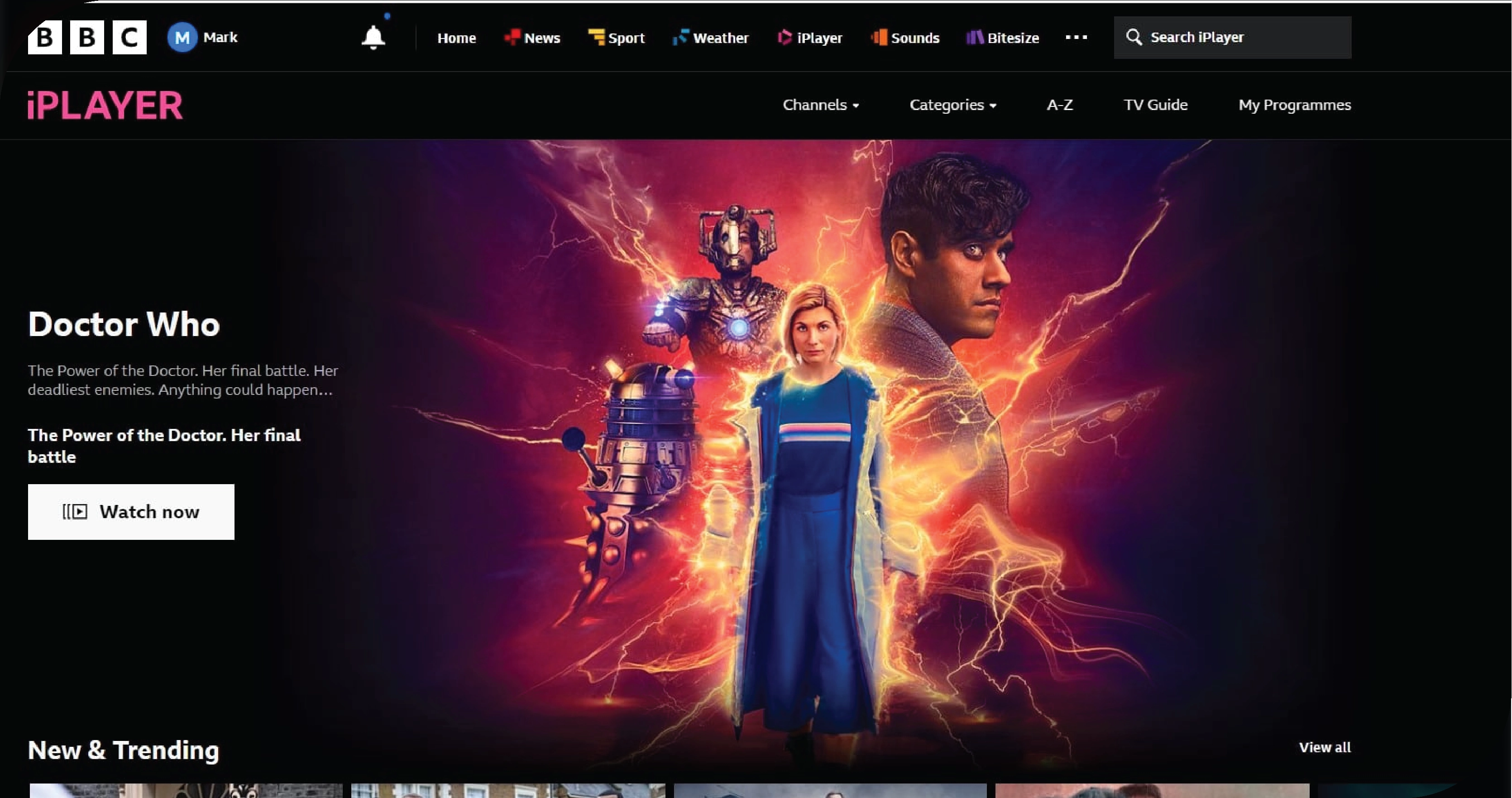Open the A-Z listing

pos(1059,105)
